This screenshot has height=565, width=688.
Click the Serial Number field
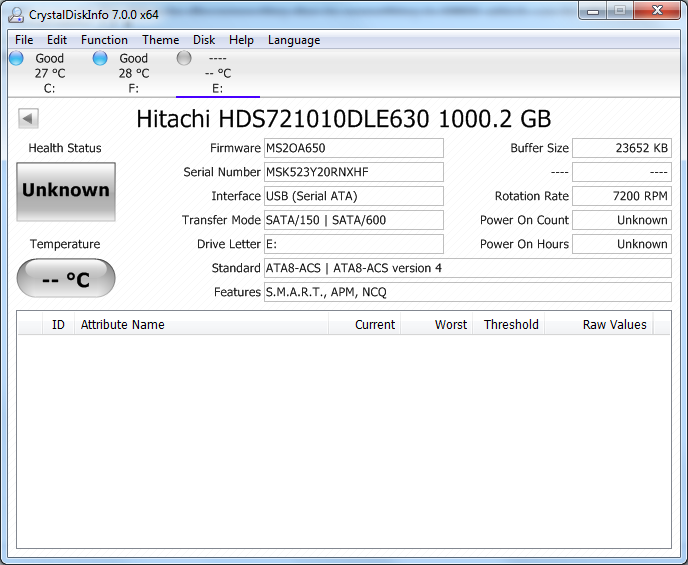coord(354,172)
